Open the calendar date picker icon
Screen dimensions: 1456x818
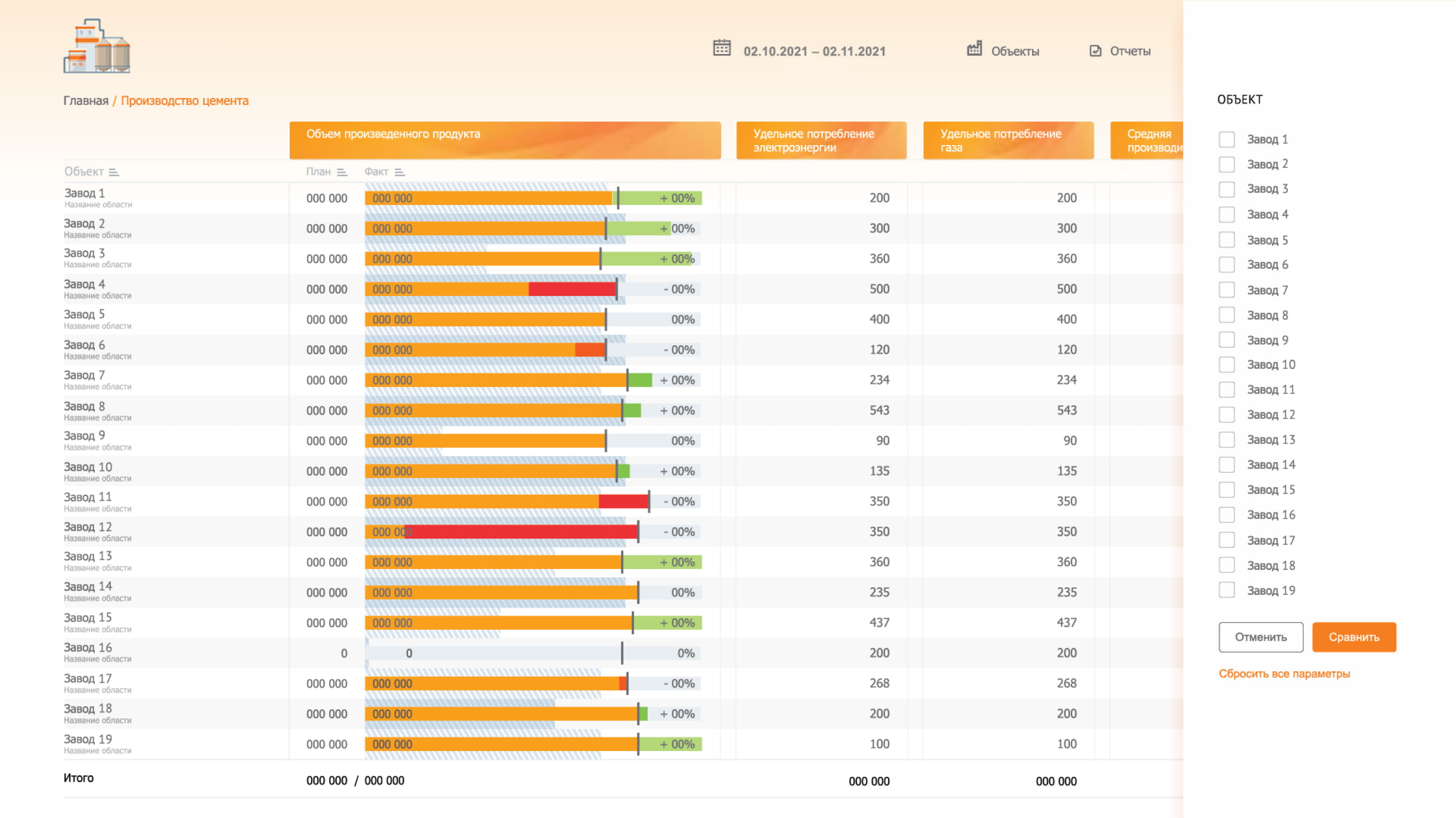click(x=722, y=48)
